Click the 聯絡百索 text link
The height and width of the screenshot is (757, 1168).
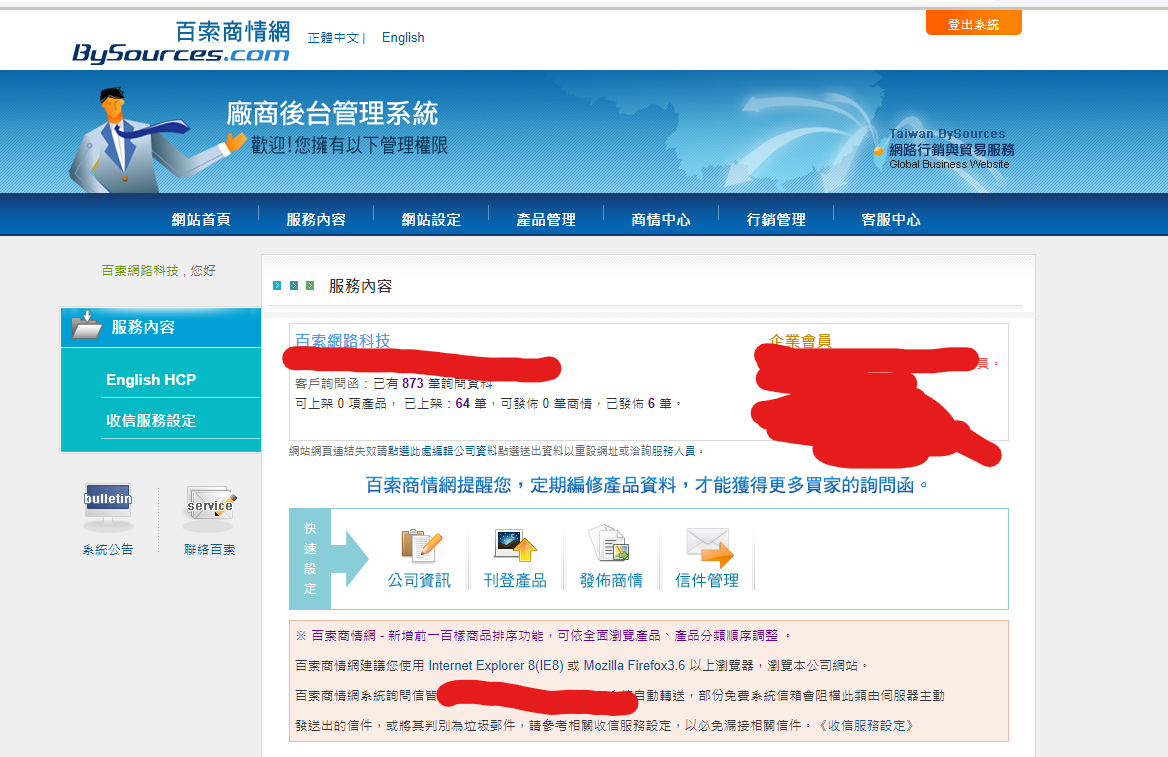[210, 550]
